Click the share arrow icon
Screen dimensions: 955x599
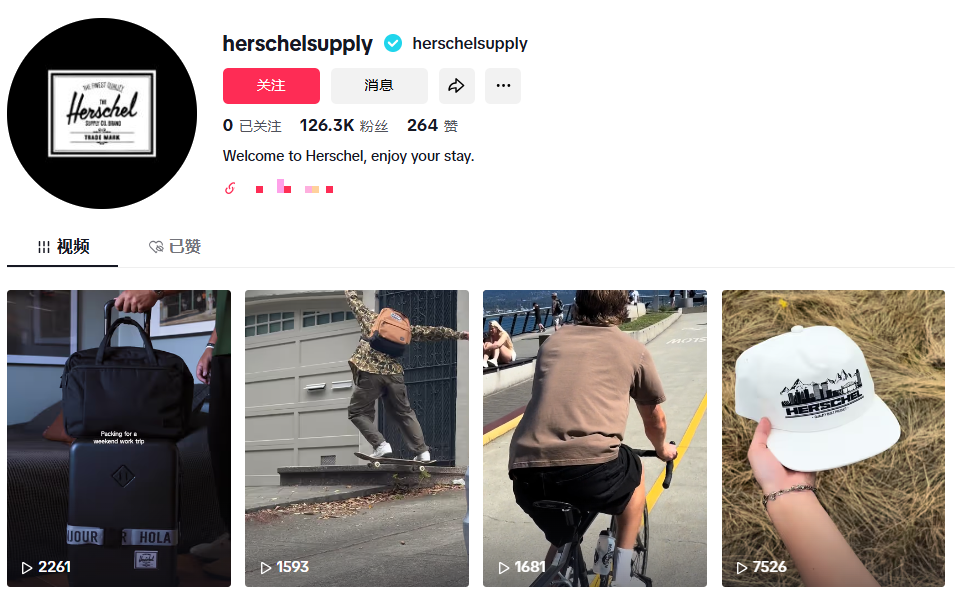point(456,86)
